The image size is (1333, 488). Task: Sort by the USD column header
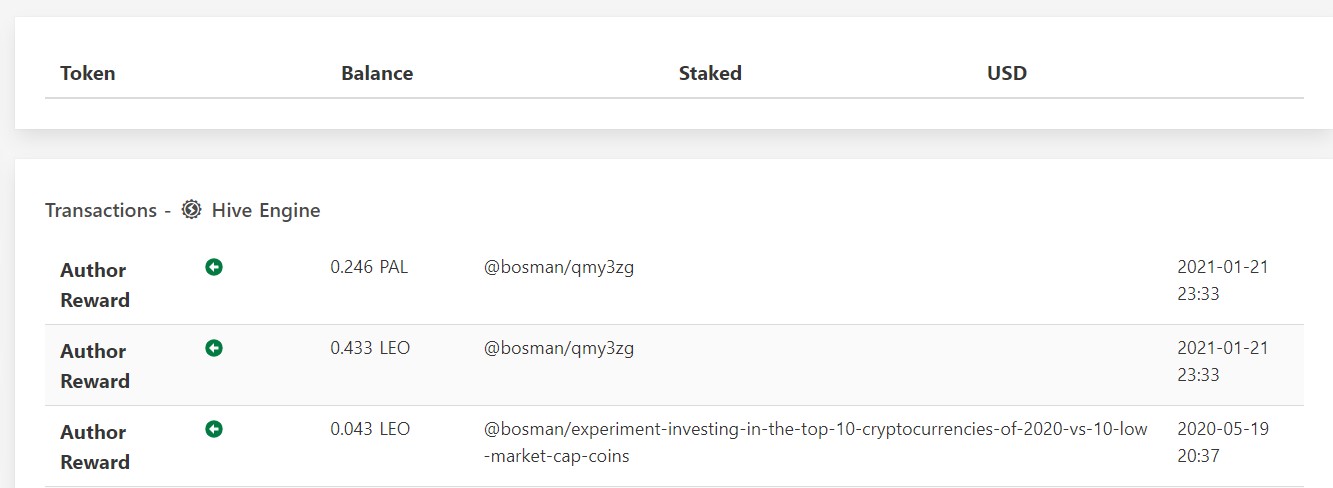tap(1007, 73)
